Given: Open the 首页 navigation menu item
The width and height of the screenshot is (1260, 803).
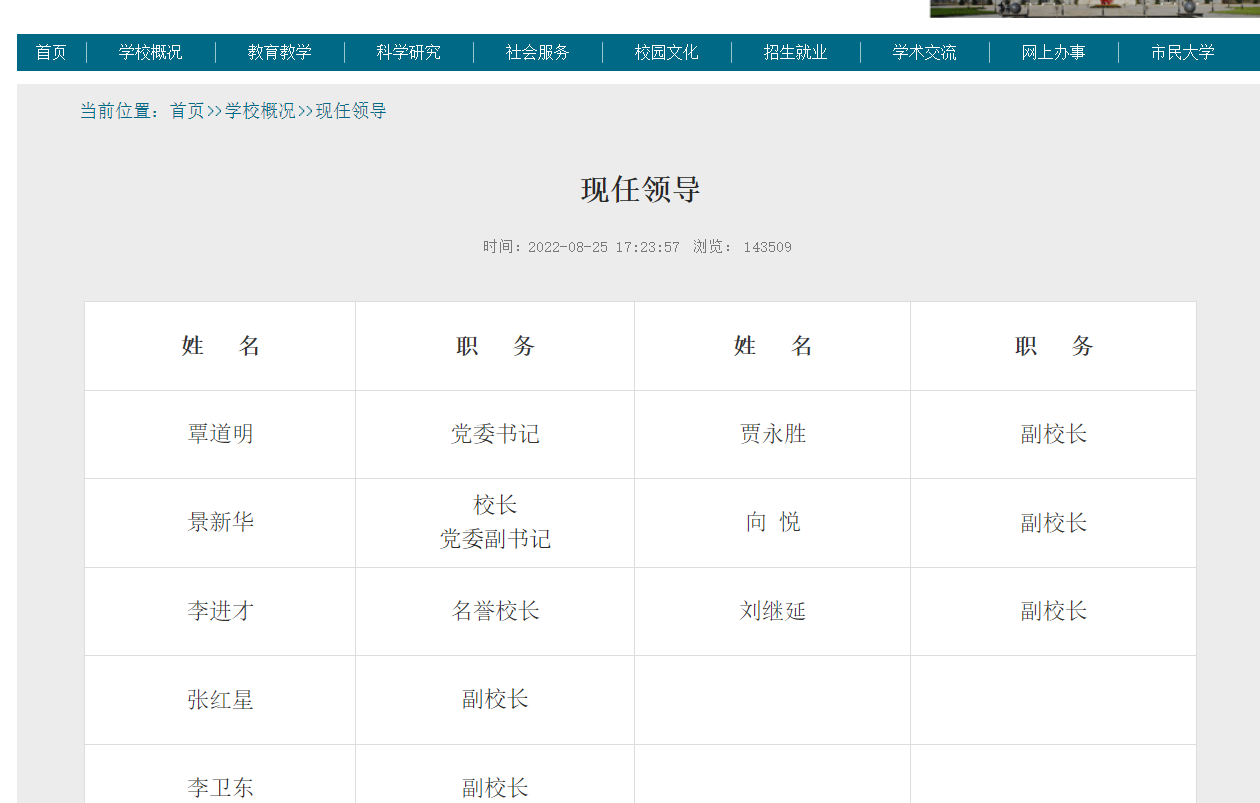Looking at the screenshot, I should (51, 53).
